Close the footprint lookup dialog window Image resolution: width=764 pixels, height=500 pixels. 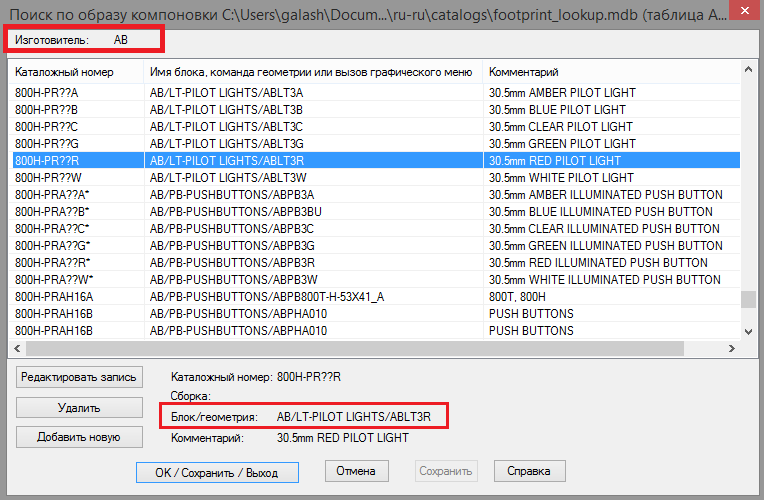click(745, 10)
